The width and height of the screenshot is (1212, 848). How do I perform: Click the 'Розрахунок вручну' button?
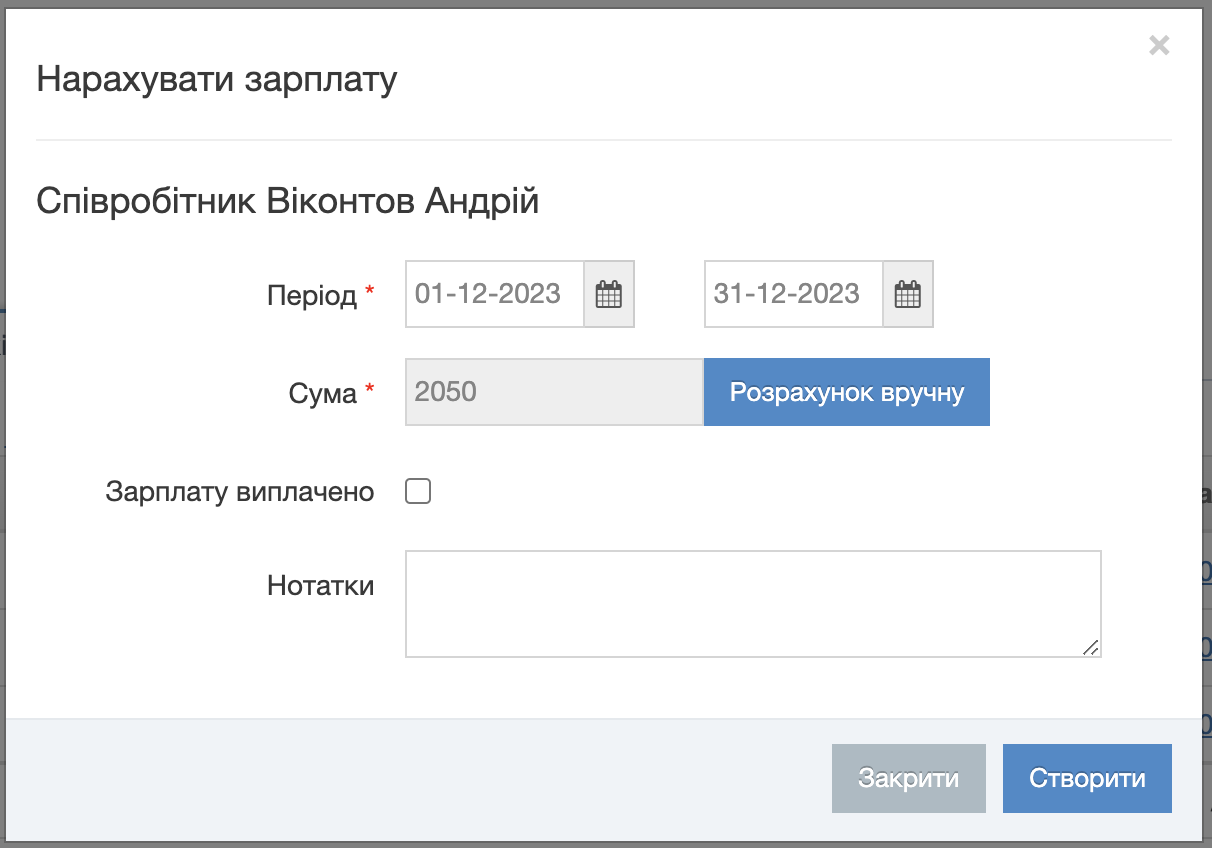coord(847,392)
